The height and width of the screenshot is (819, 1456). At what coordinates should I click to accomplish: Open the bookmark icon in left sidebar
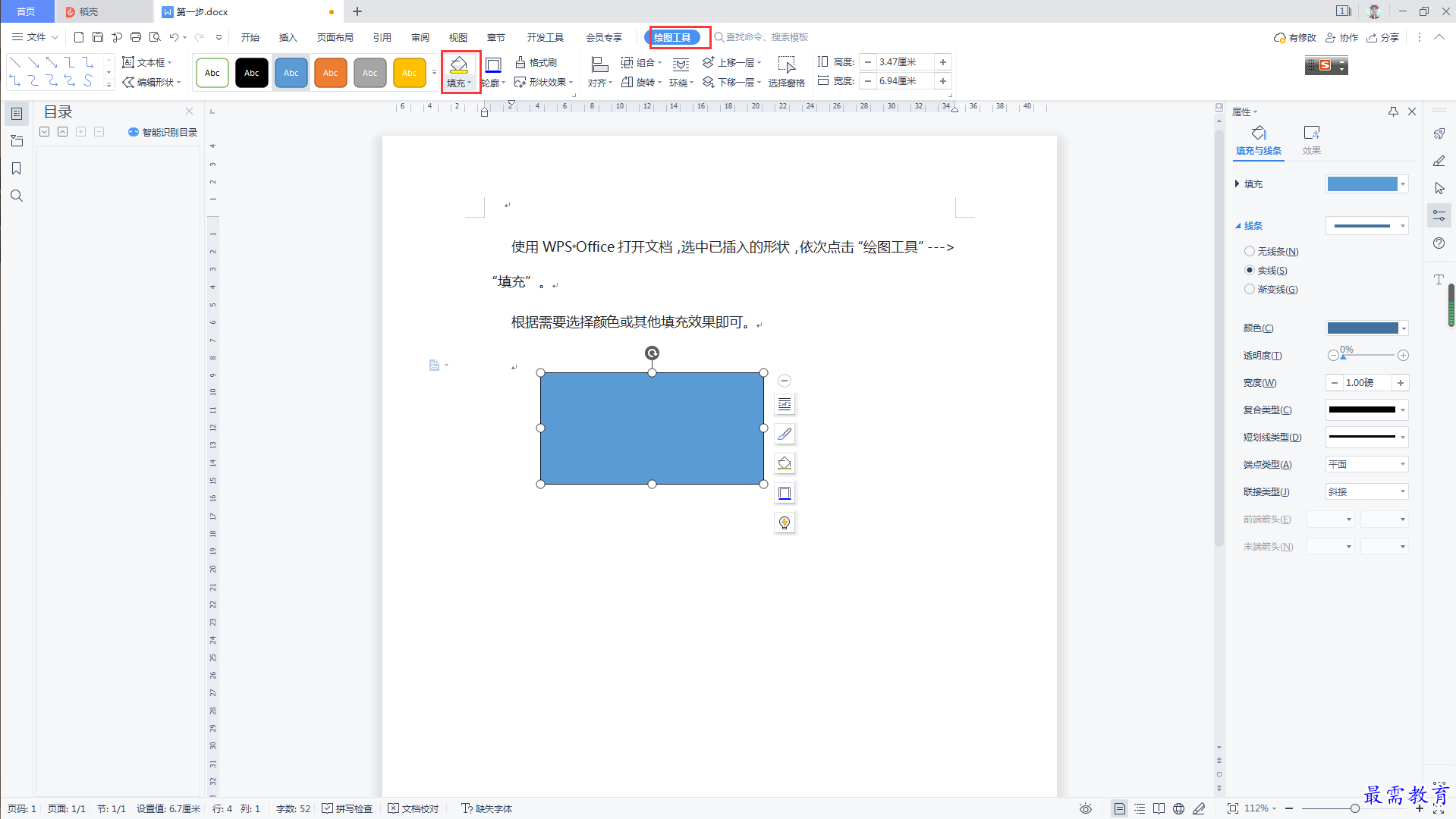click(x=16, y=168)
